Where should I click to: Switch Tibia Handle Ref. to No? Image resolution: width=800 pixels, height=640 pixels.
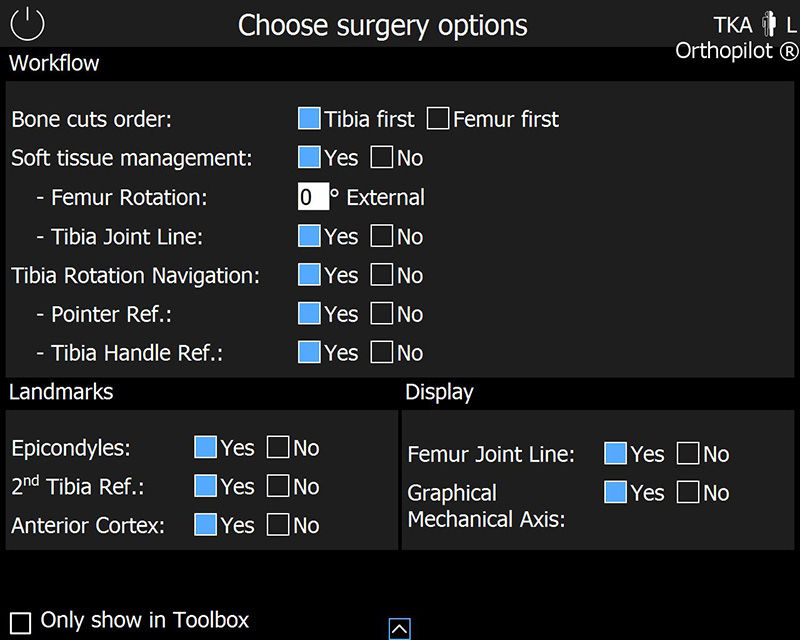381,353
